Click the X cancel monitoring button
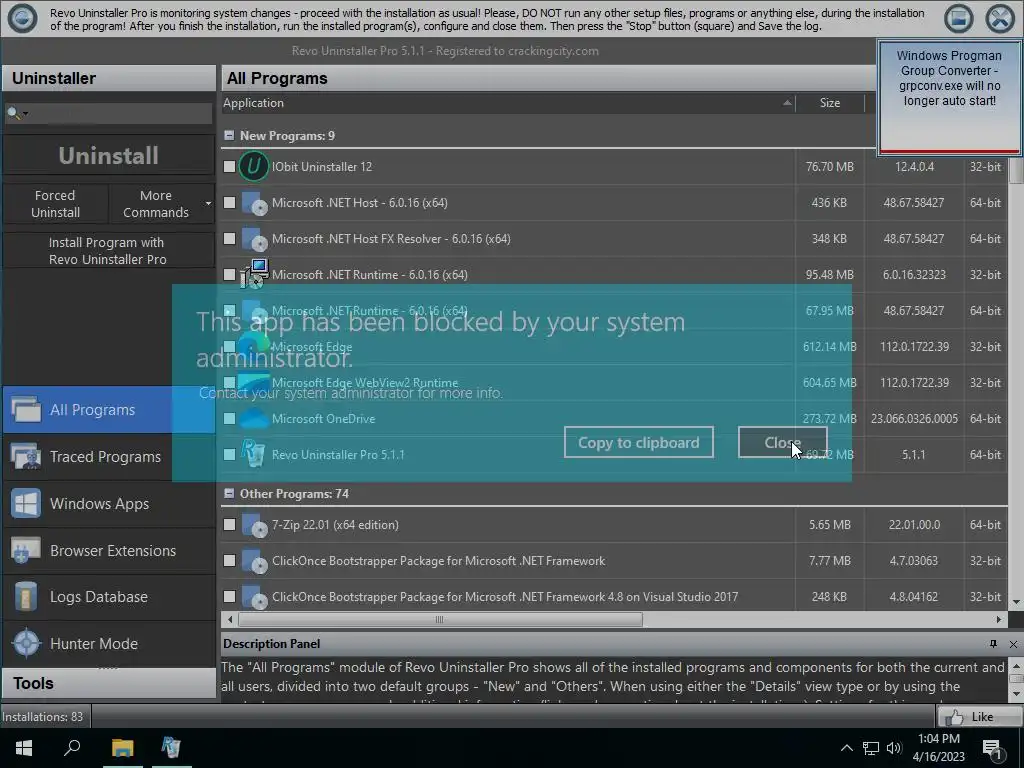 click(1000, 18)
